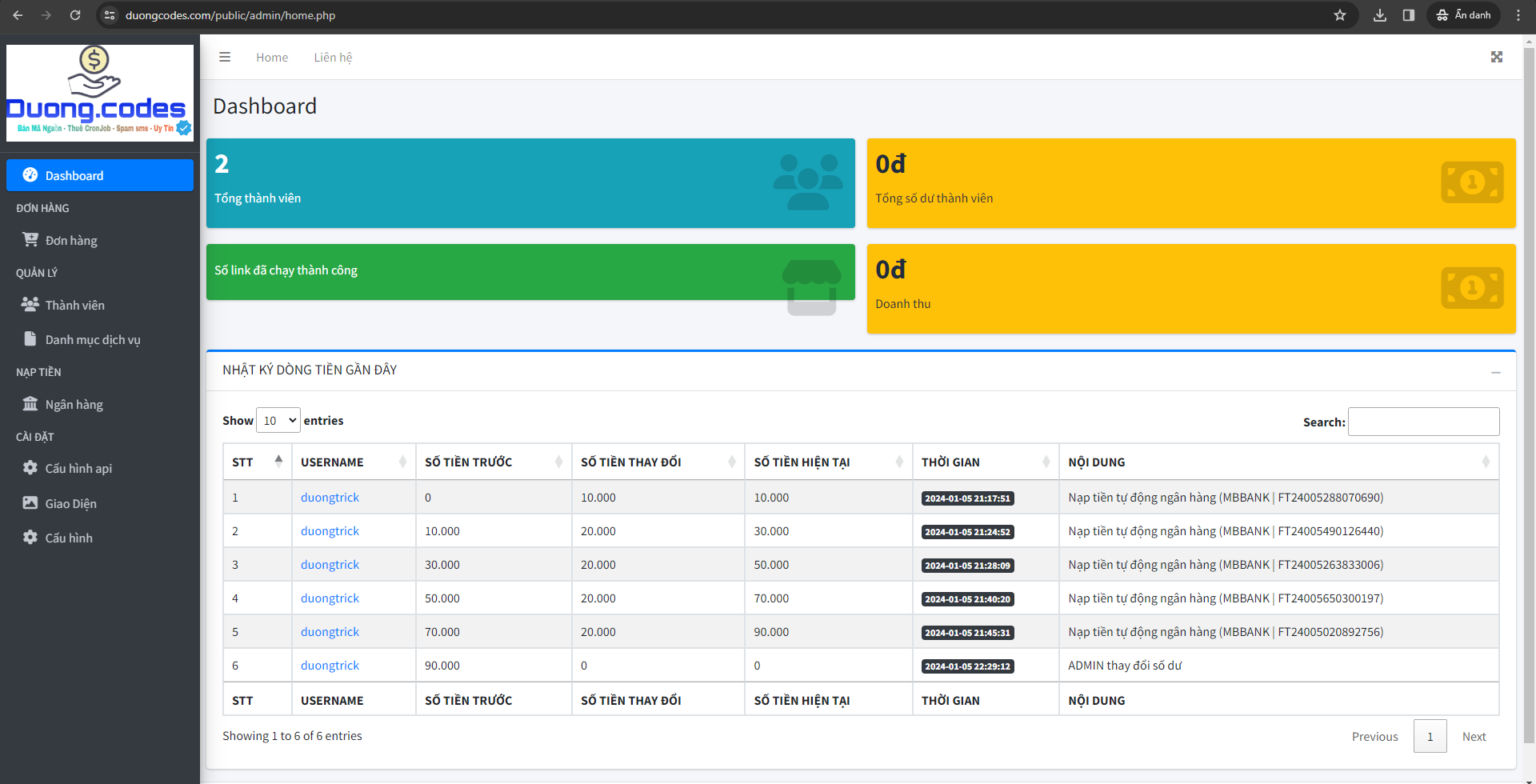Screen dimensions: 1536x784
Task: Focus the table Search input field
Action: 1423,422
